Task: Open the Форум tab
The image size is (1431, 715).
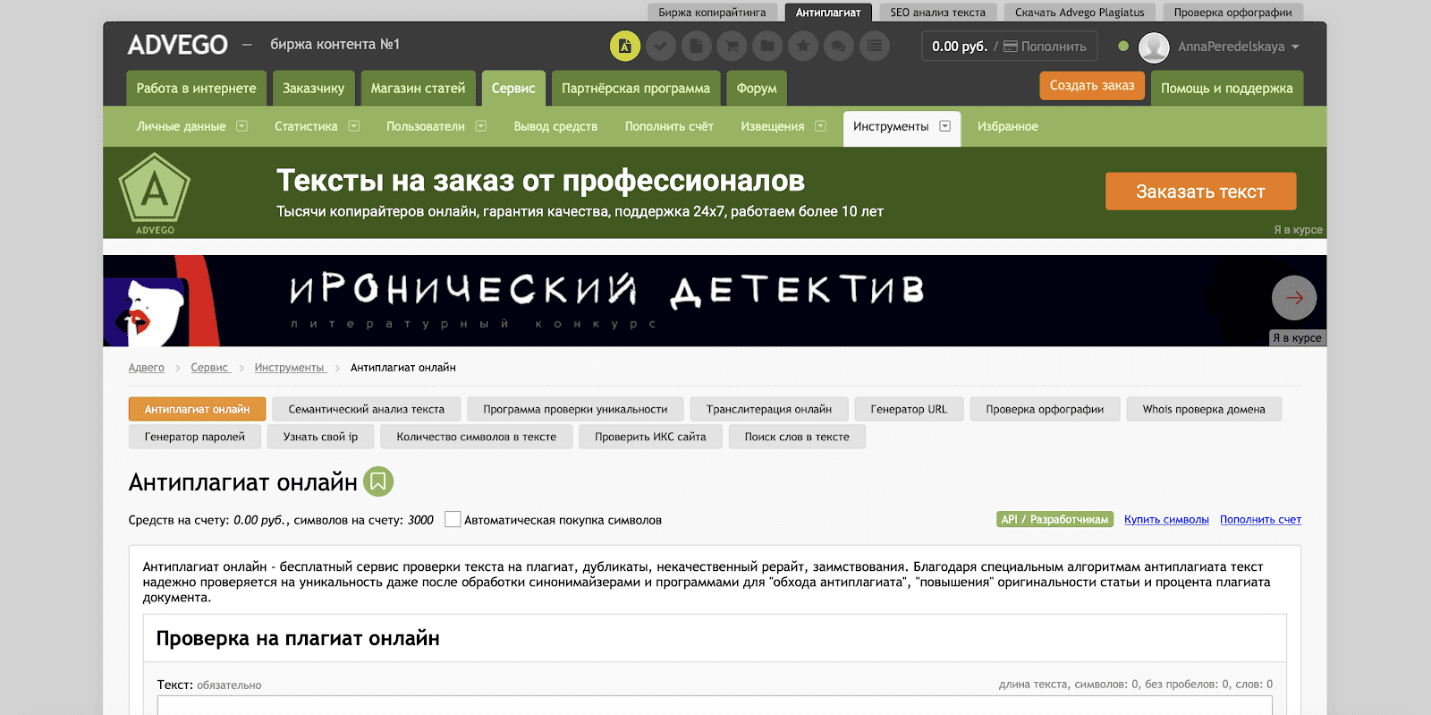Action: 756,88
